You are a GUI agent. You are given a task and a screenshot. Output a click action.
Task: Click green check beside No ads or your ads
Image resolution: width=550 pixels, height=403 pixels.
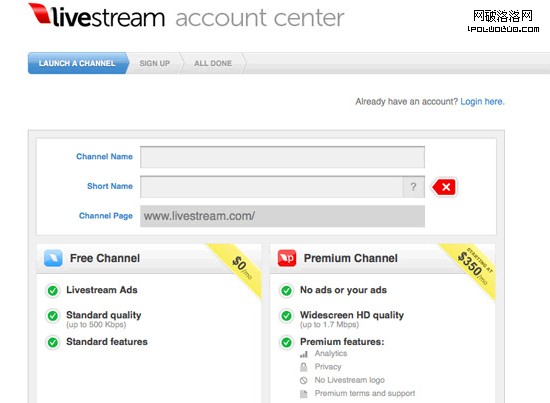[286, 290]
